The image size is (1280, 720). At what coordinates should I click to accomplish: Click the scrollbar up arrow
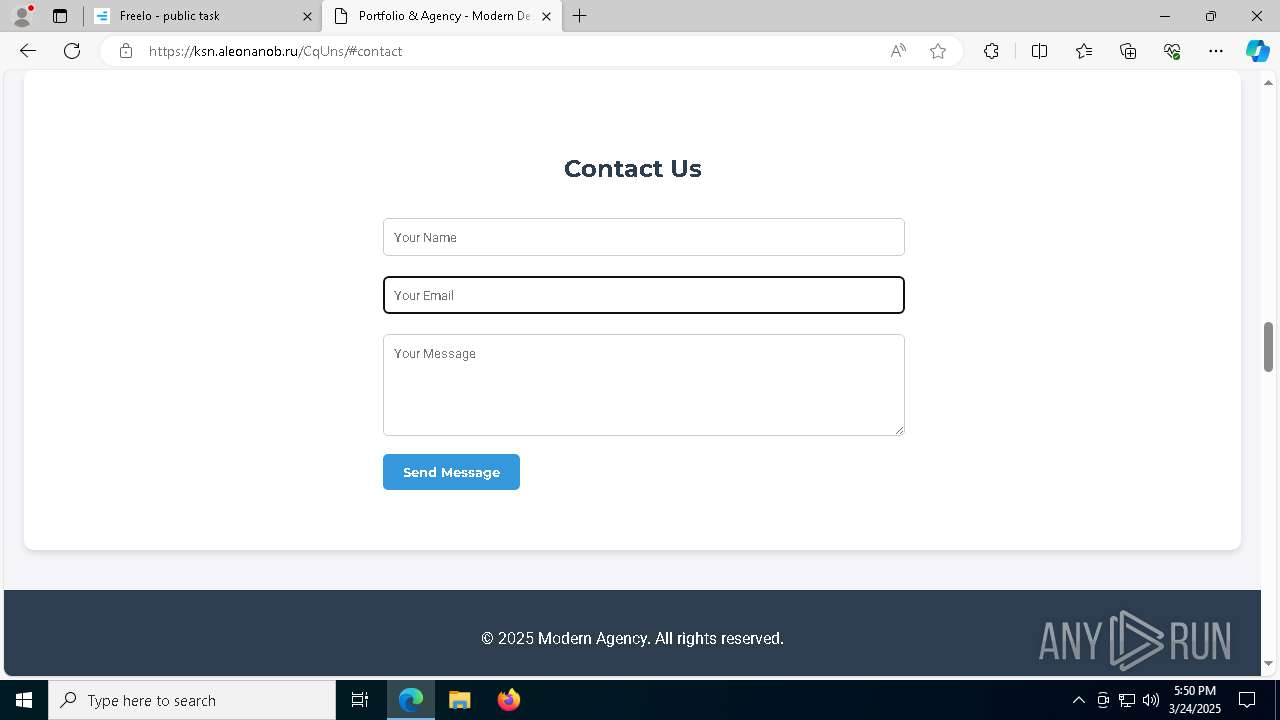(x=1269, y=83)
